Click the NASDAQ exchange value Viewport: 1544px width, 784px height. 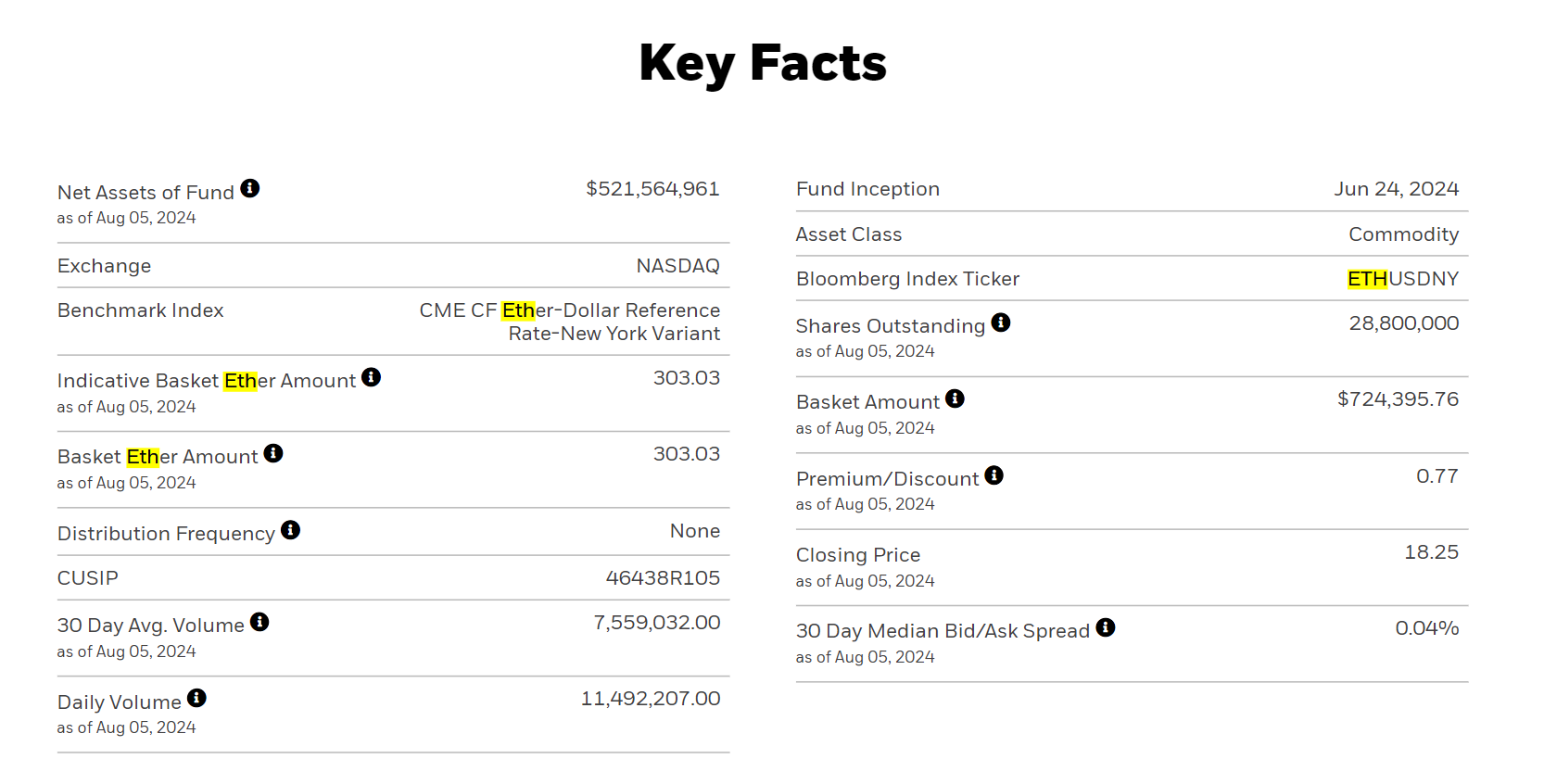677,266
